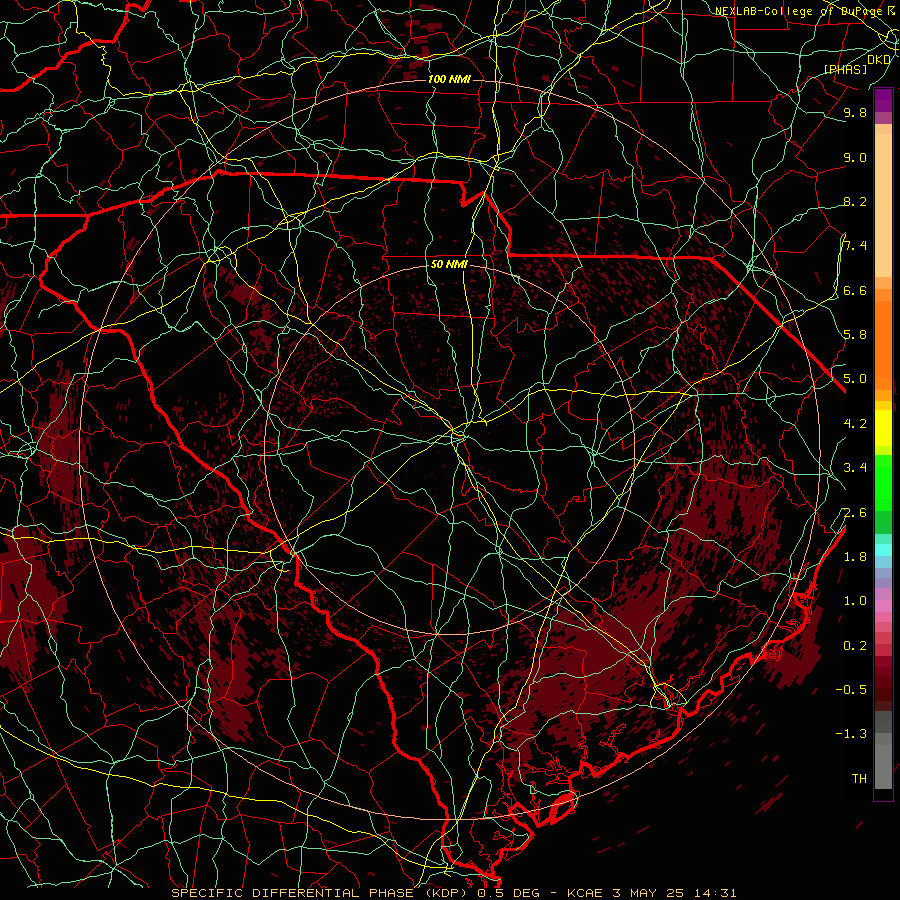Click the 2.6 value on color scale
900x900 pixels.
(x=855, y=513)
